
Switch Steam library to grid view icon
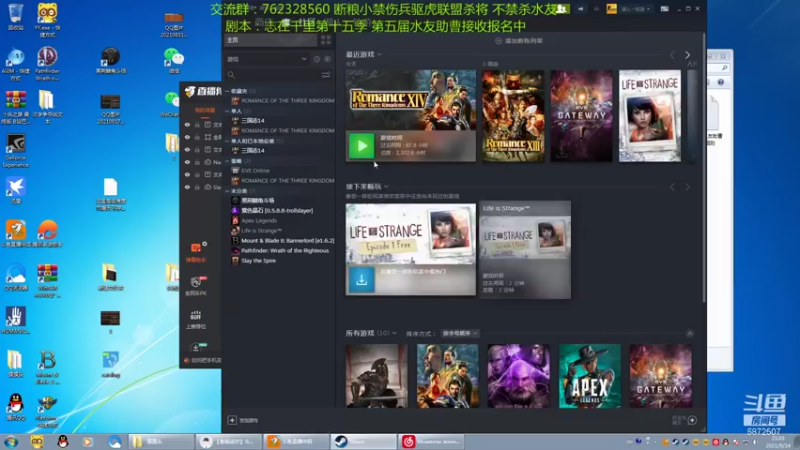[326, 40]
